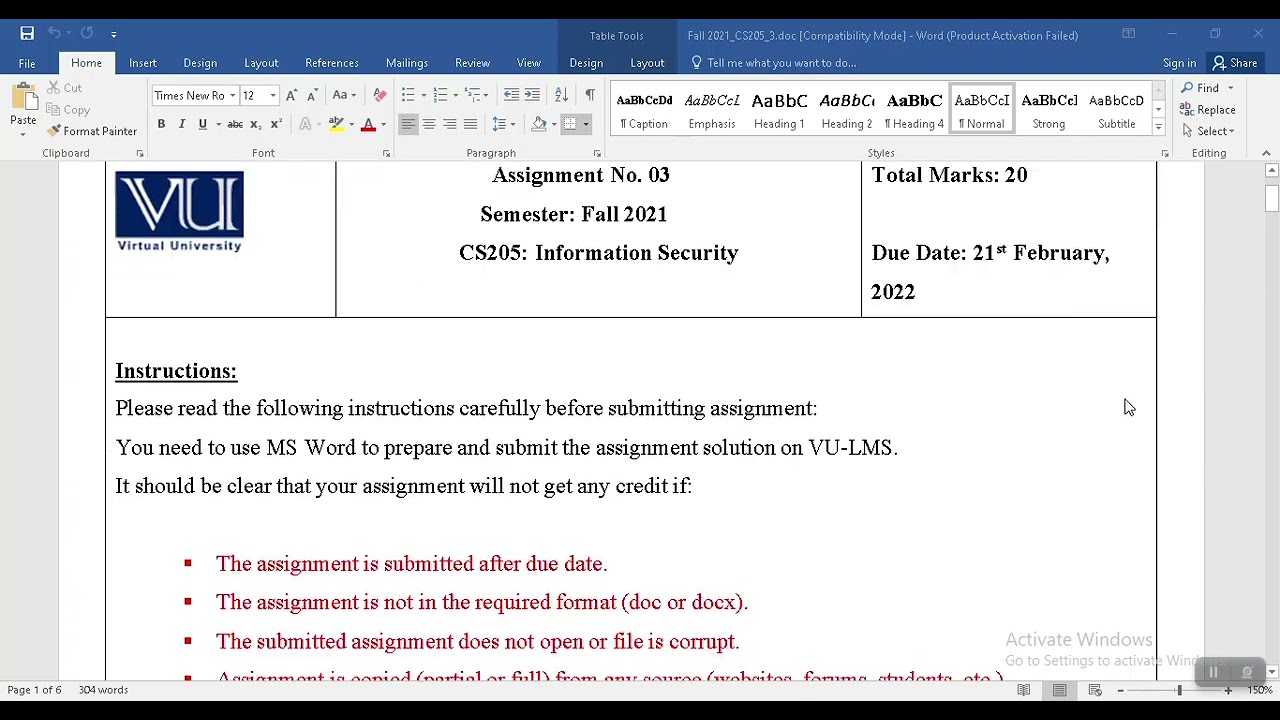Open the Customize Quick Access Toolbar arrow
The width and height of the screenshot is (1280, 720).
113,35
